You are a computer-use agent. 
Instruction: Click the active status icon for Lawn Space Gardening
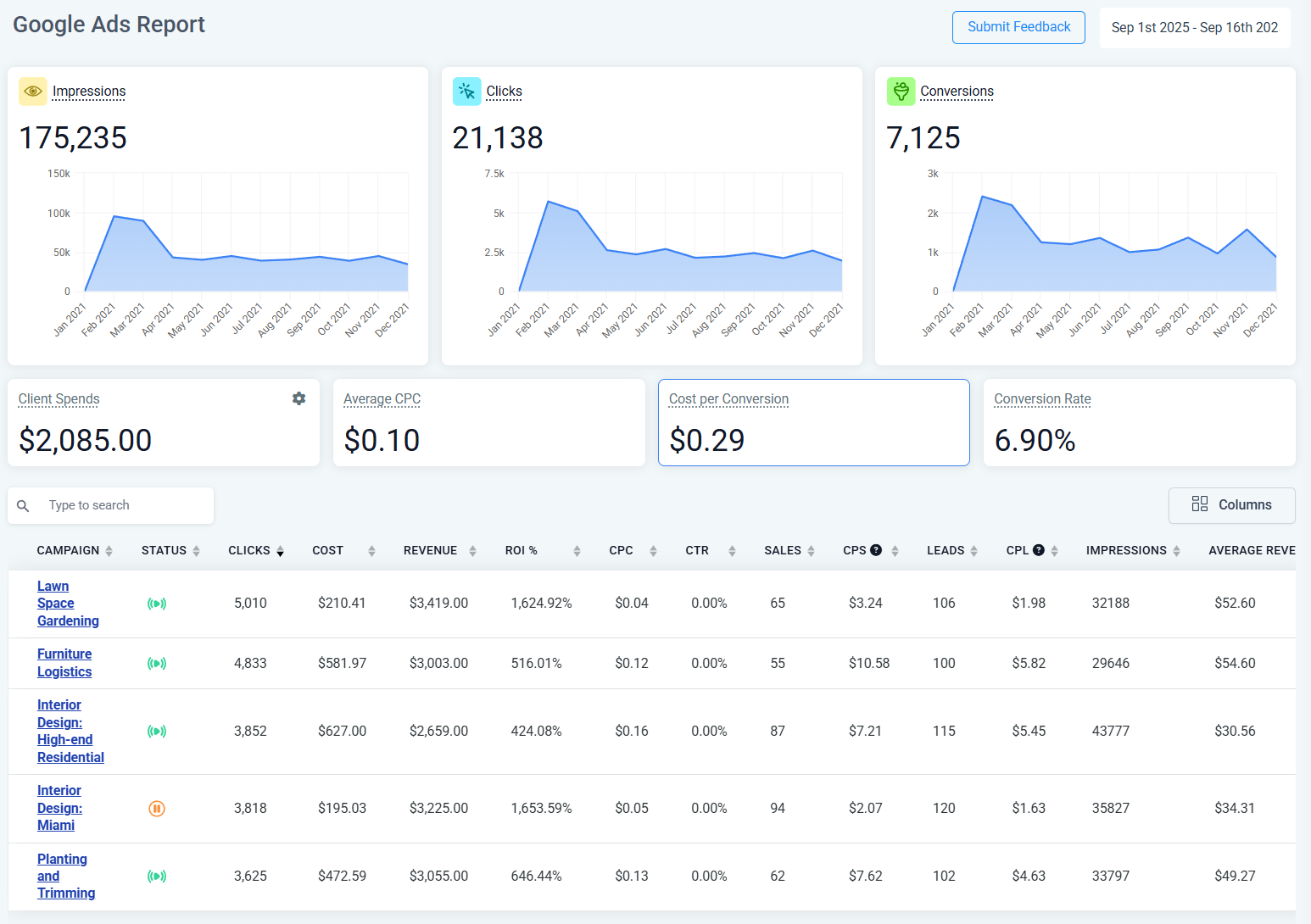[x=157, y=604]
